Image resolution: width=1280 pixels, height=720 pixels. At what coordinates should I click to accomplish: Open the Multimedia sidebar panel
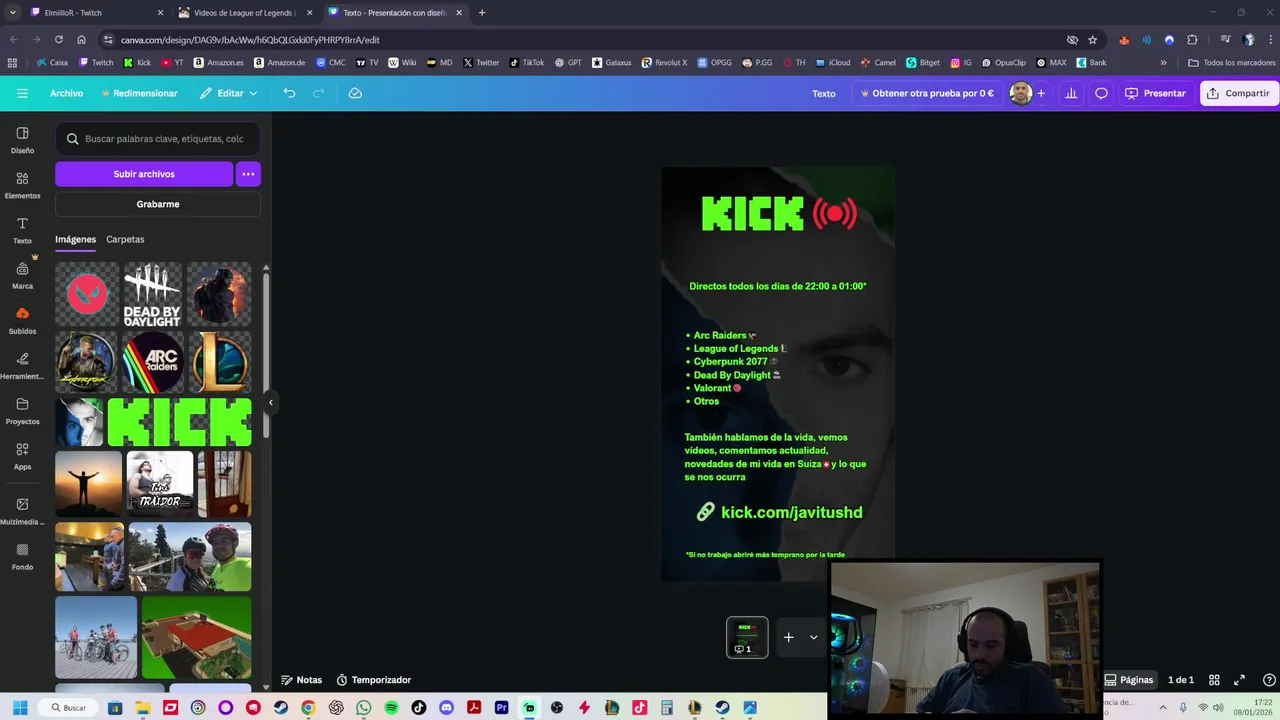[22, 511]
